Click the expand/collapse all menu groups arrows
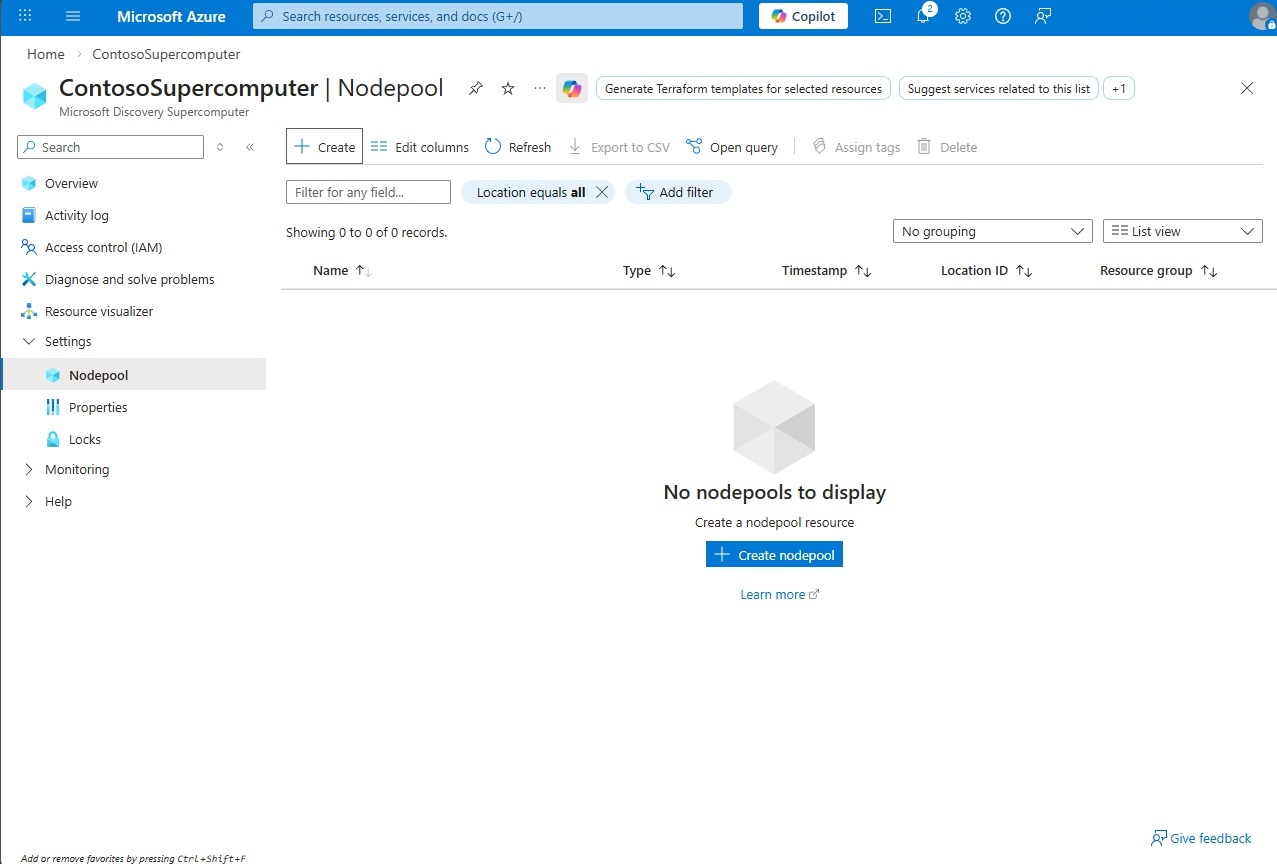Screen dimensions: 1277x864 pos(220,147)
